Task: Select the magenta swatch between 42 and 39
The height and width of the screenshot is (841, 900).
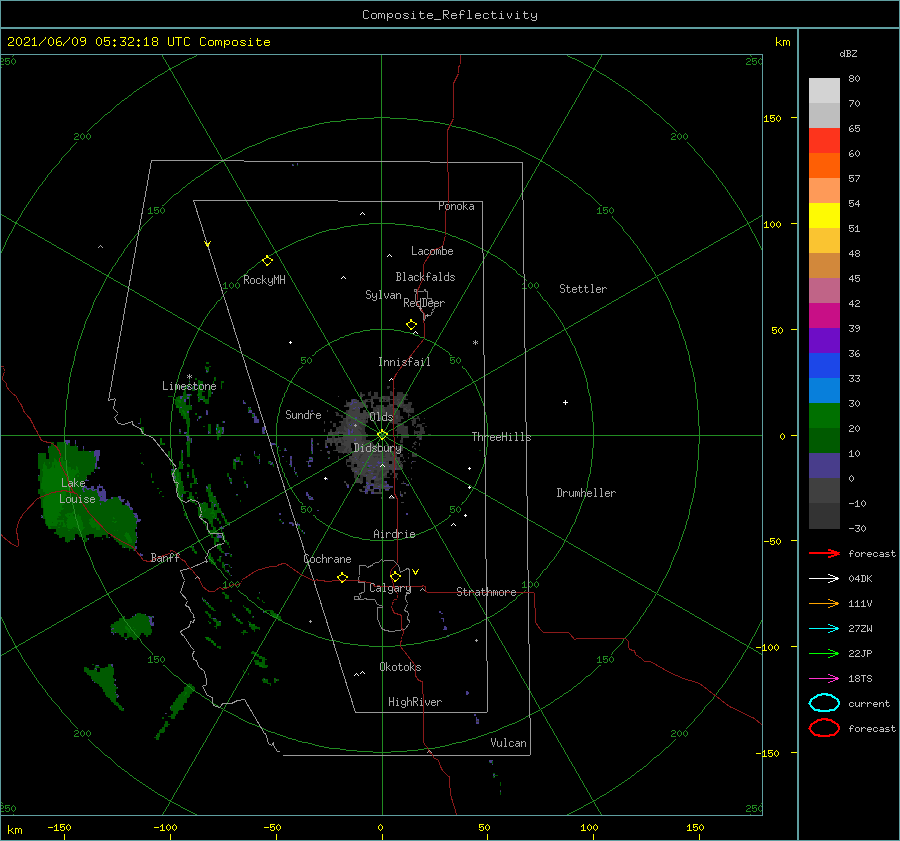Action: pos(824,316)
